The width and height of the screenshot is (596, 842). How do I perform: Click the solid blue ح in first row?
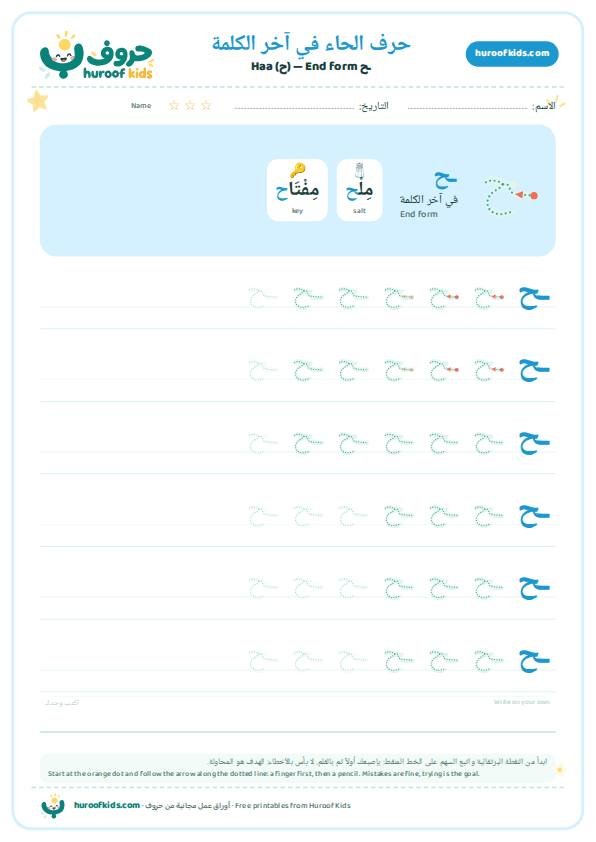pyautogui.click(x=534, y=298)
